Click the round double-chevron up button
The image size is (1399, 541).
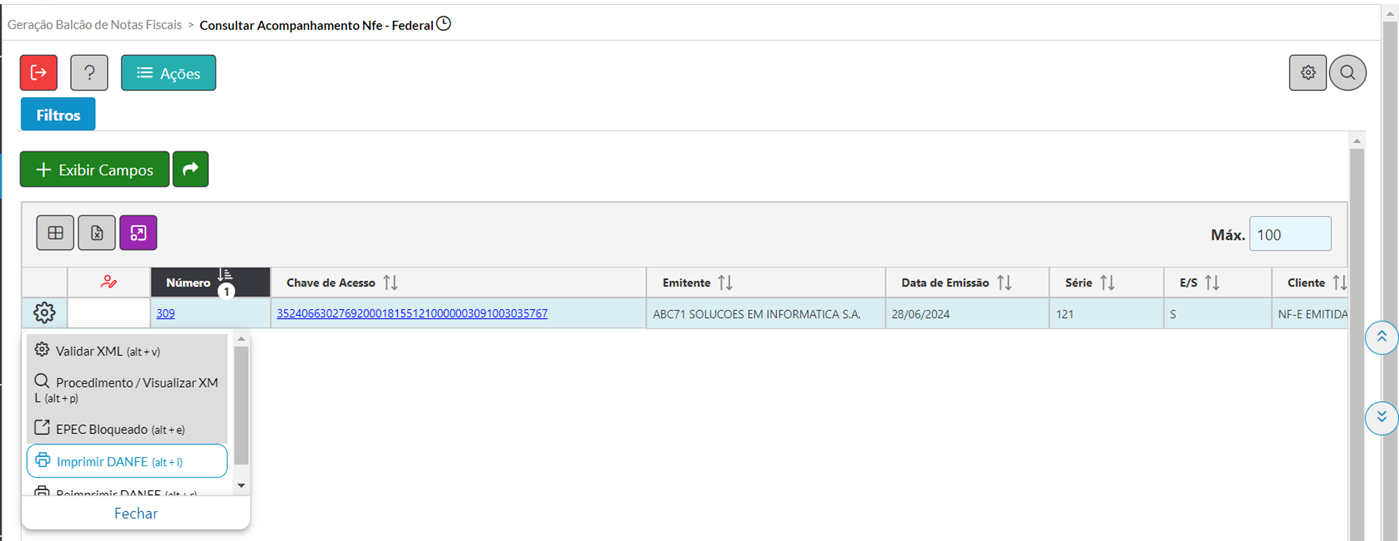tap(1381, 337)
